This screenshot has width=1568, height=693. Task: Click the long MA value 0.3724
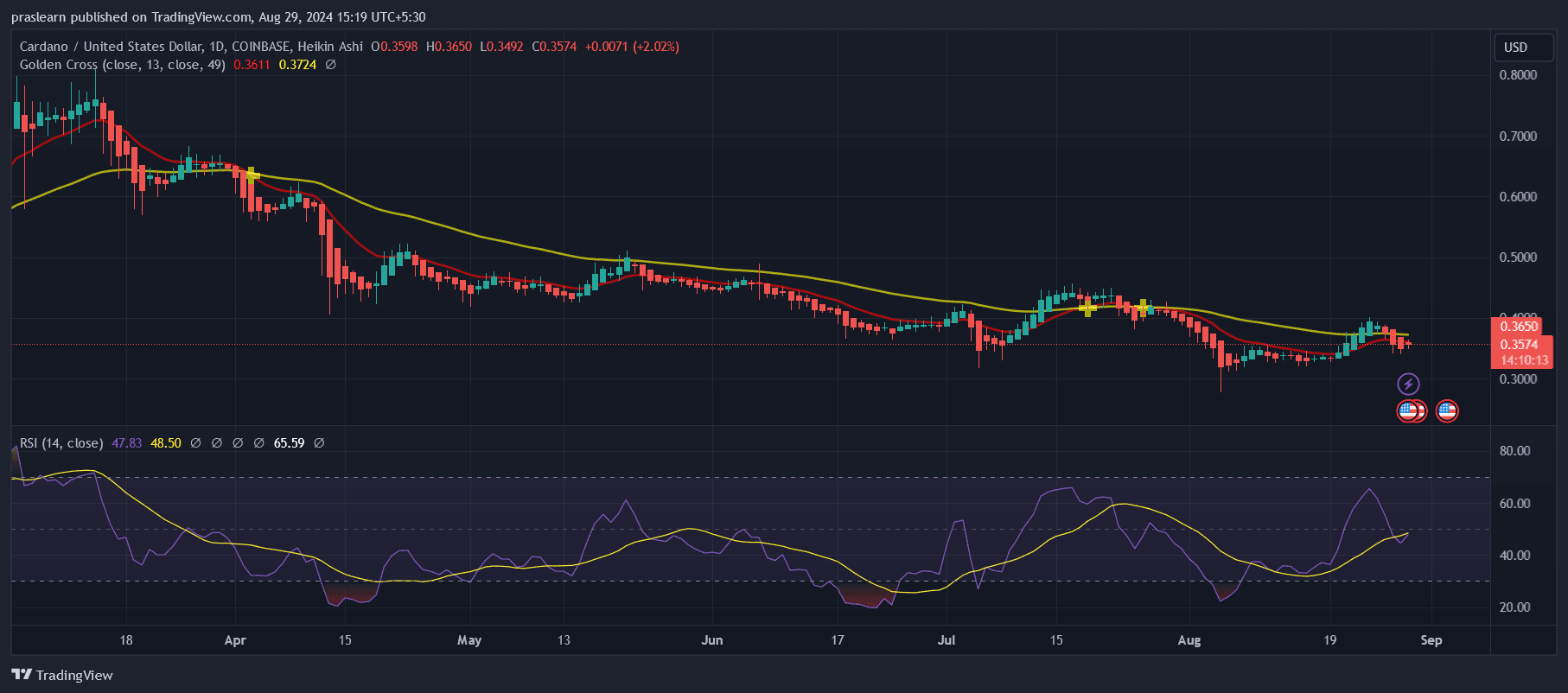click(297, 65)
